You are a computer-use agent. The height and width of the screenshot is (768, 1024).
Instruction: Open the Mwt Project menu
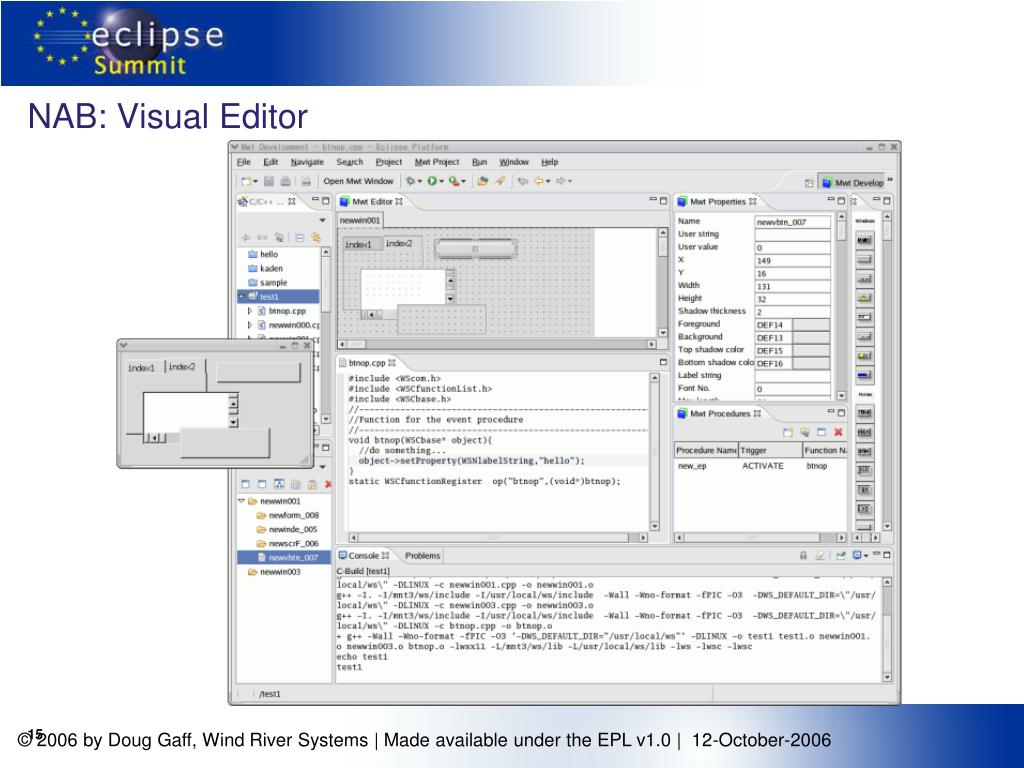[x=437, y=162]
